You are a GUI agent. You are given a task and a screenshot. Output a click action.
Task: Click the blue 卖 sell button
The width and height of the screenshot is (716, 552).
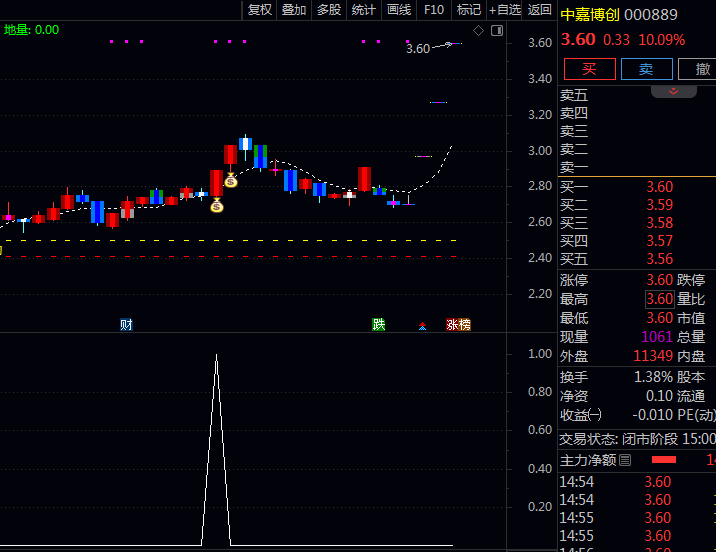click(647, 69)
